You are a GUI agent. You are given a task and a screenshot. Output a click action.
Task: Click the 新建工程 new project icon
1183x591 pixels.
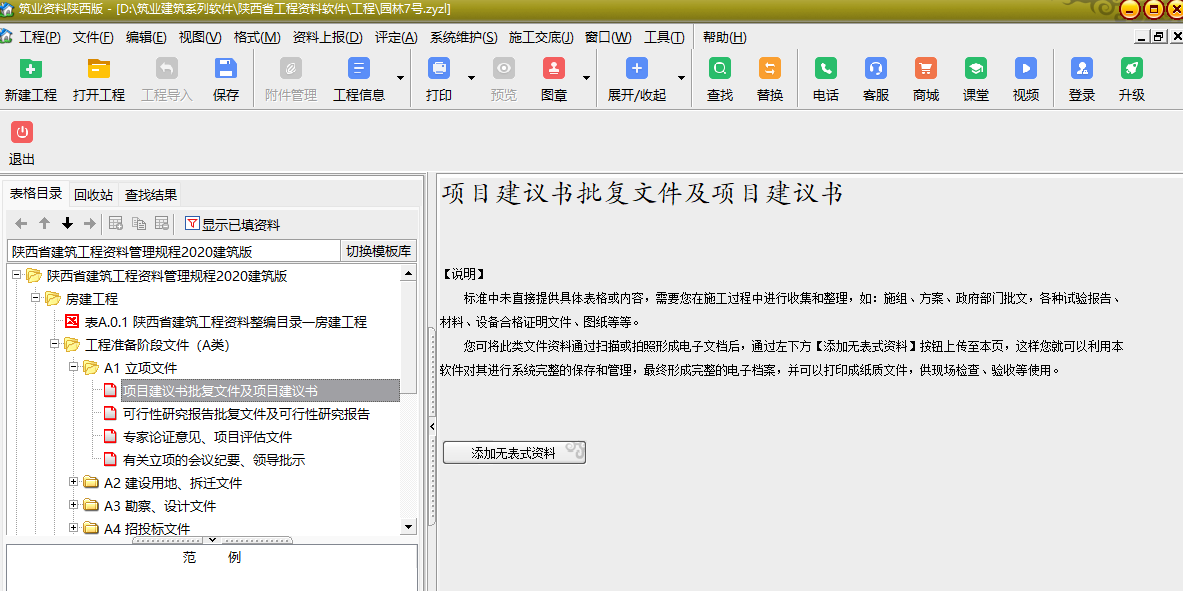(31, 70)
